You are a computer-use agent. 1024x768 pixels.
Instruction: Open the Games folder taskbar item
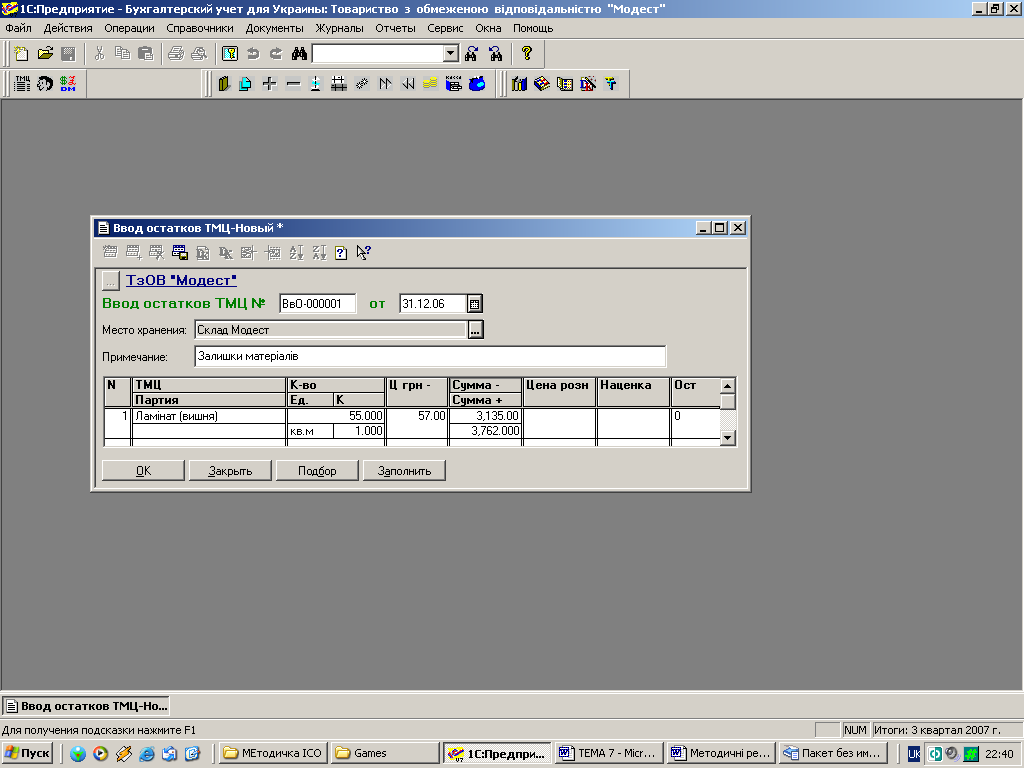[x=385, y=753]
